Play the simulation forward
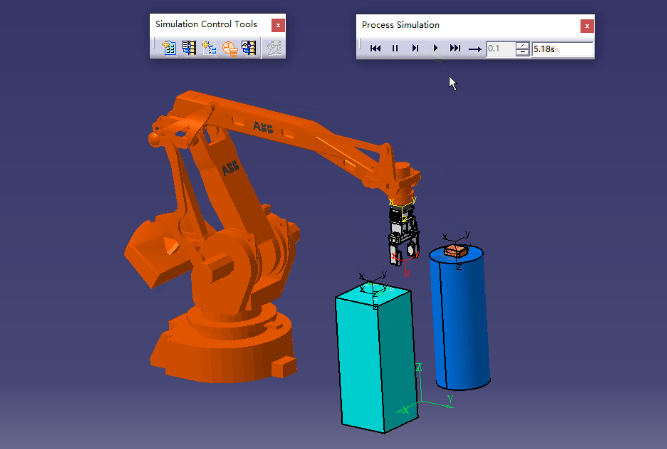This screenshot has width=667, height=449. pyautogui.click(x=436, y=48)
